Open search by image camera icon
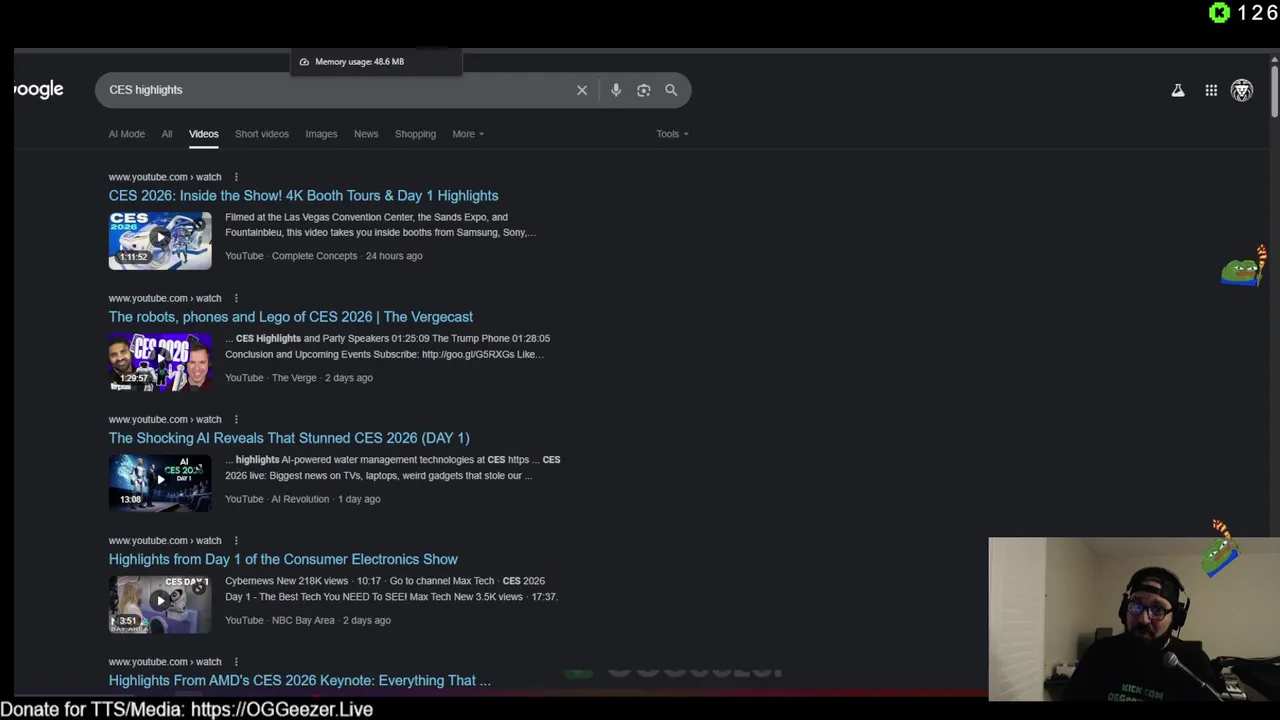Screen dimensions: 1280x720 [644, 90]
